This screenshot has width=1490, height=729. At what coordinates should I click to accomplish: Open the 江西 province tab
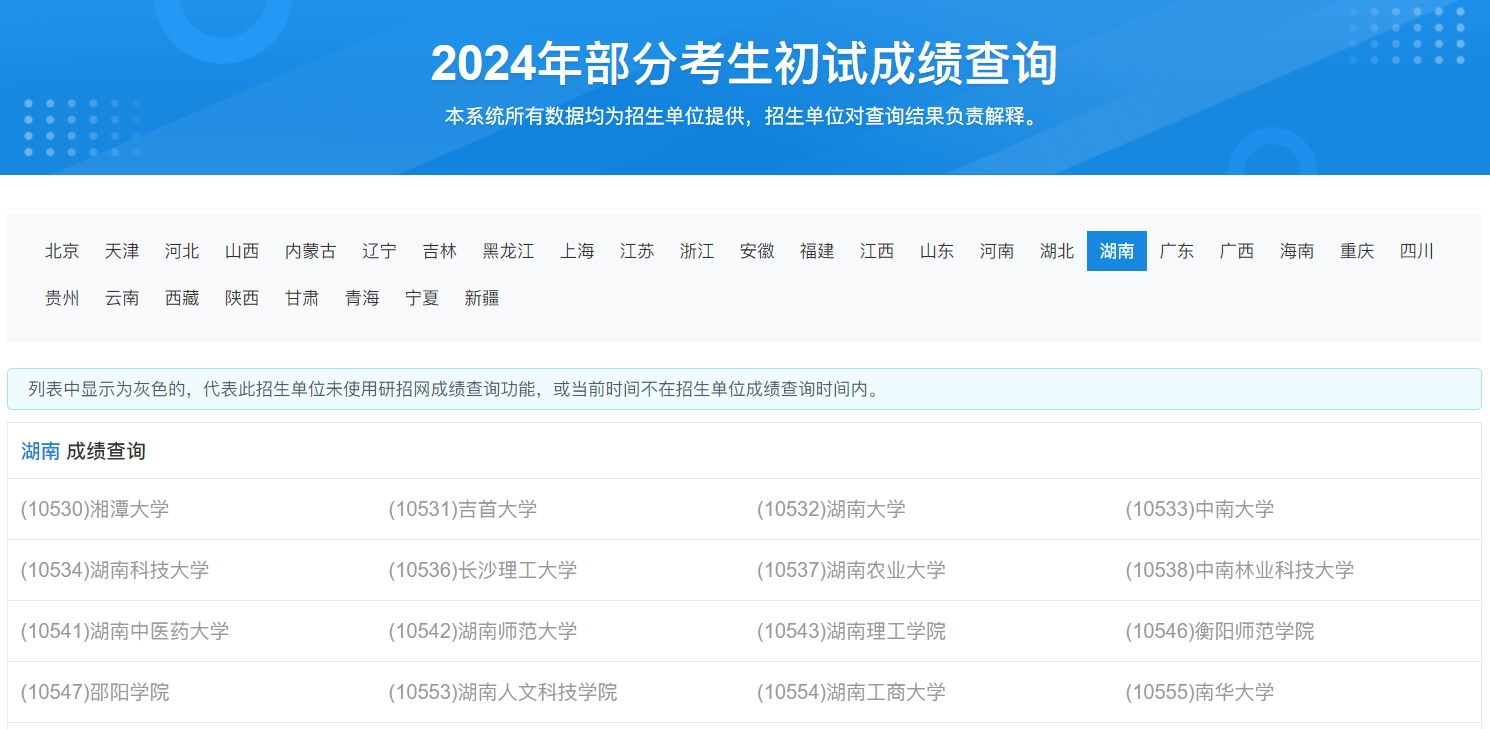(877, 251)
